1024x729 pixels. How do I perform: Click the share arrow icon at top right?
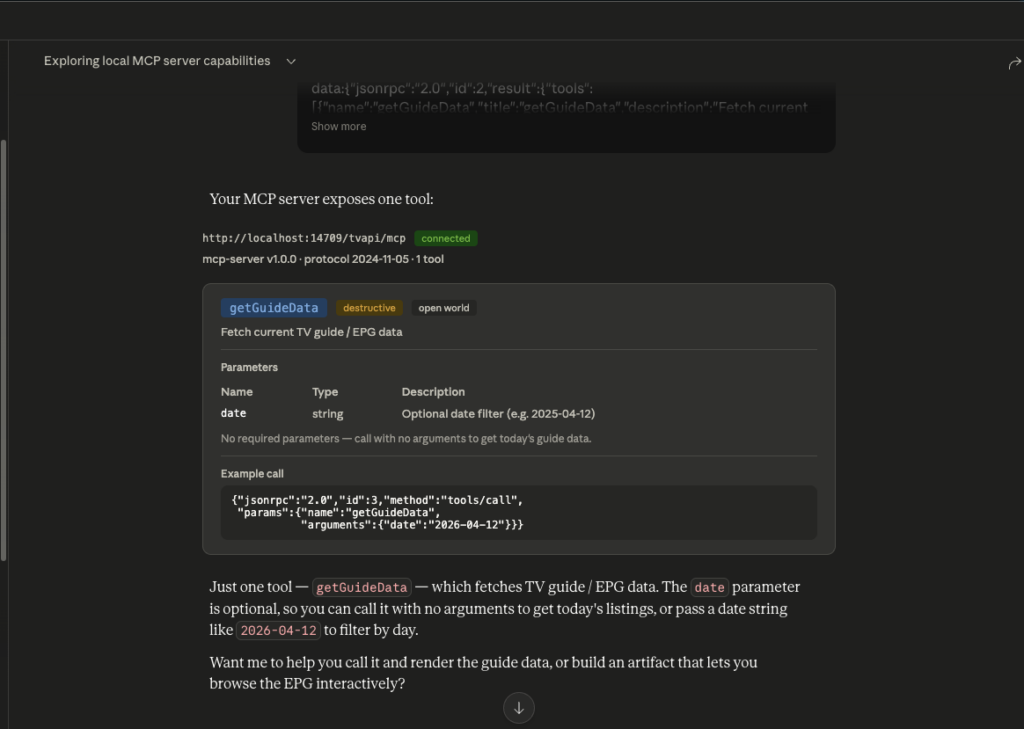[x=1013, y=63]
